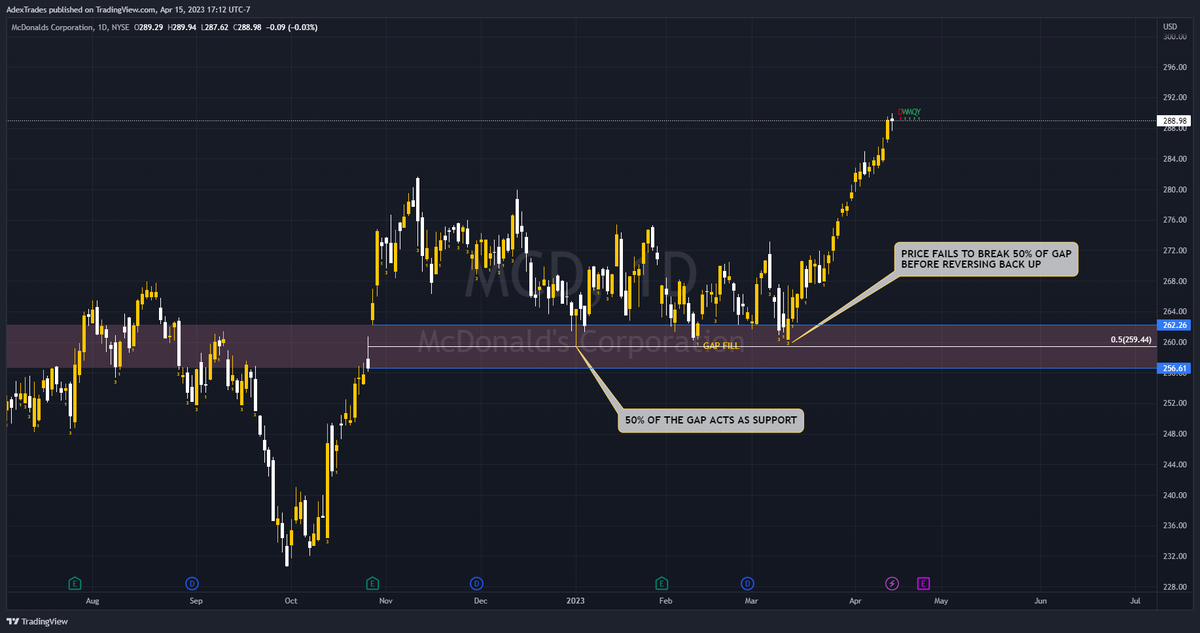This screenshot has width=1200, height=633.
Task: Click the McDonalds Corporation symbol title
Action: click(x=50, y=27)
